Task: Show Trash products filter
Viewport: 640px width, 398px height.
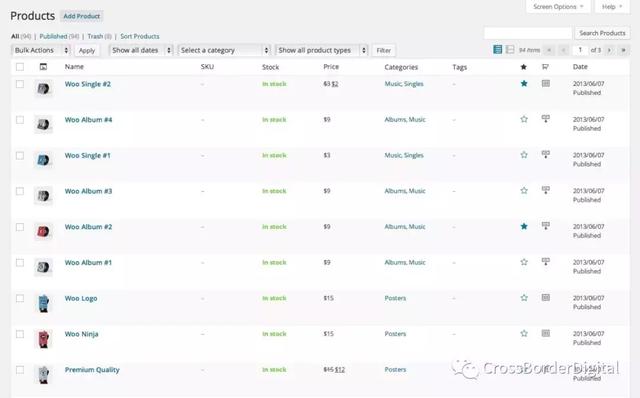Action: point(95,36)
